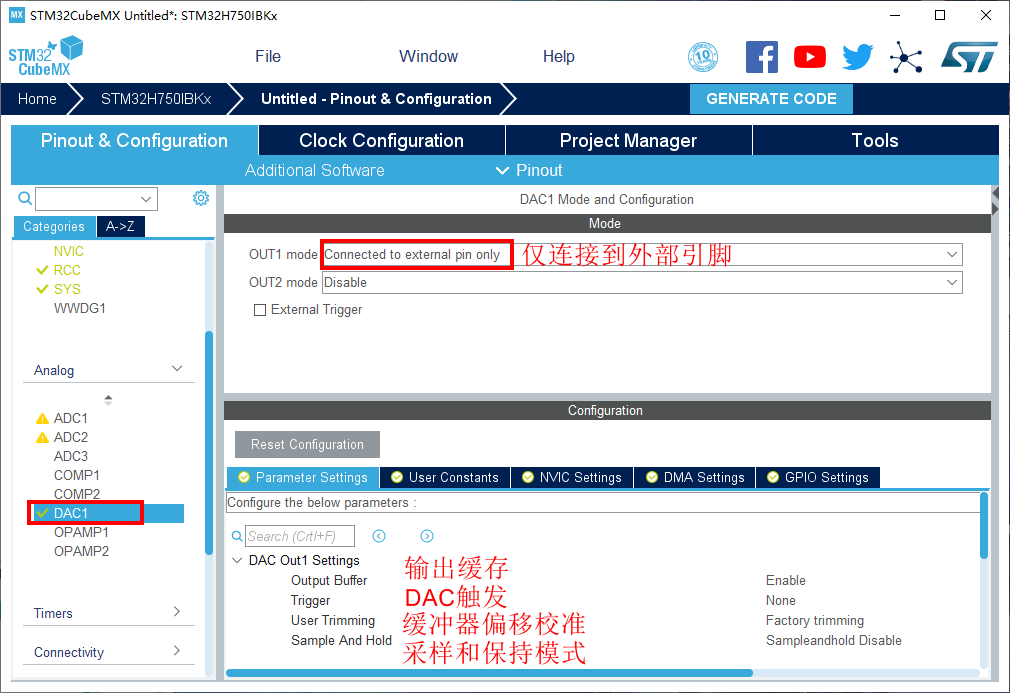This screenshot has width=1010, height=693.
Task: Click the ST community network icon
Action: point(906,57)
